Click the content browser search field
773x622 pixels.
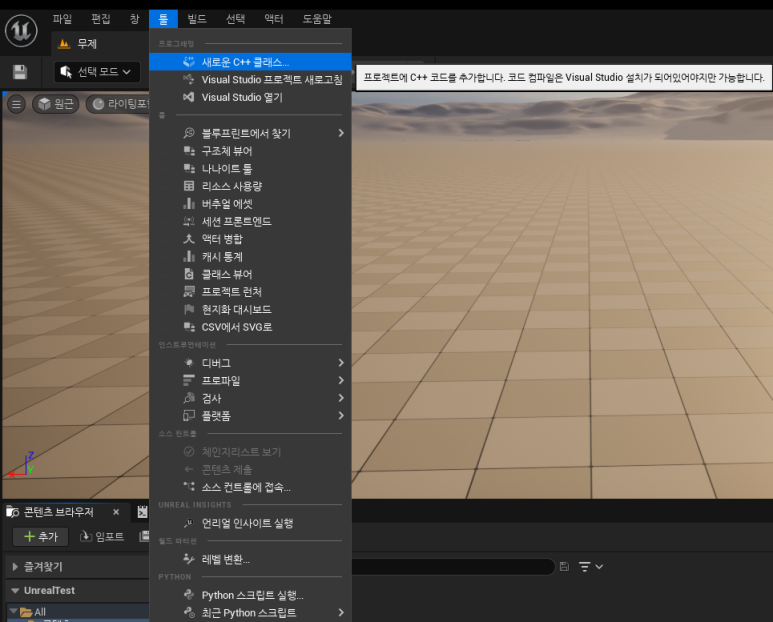click(x=453, y=567)
